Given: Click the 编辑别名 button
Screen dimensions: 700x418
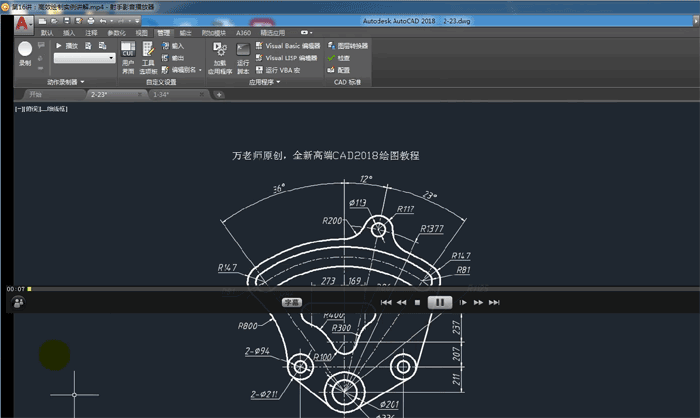Looking at the screenshot, I should click(179, 70).
